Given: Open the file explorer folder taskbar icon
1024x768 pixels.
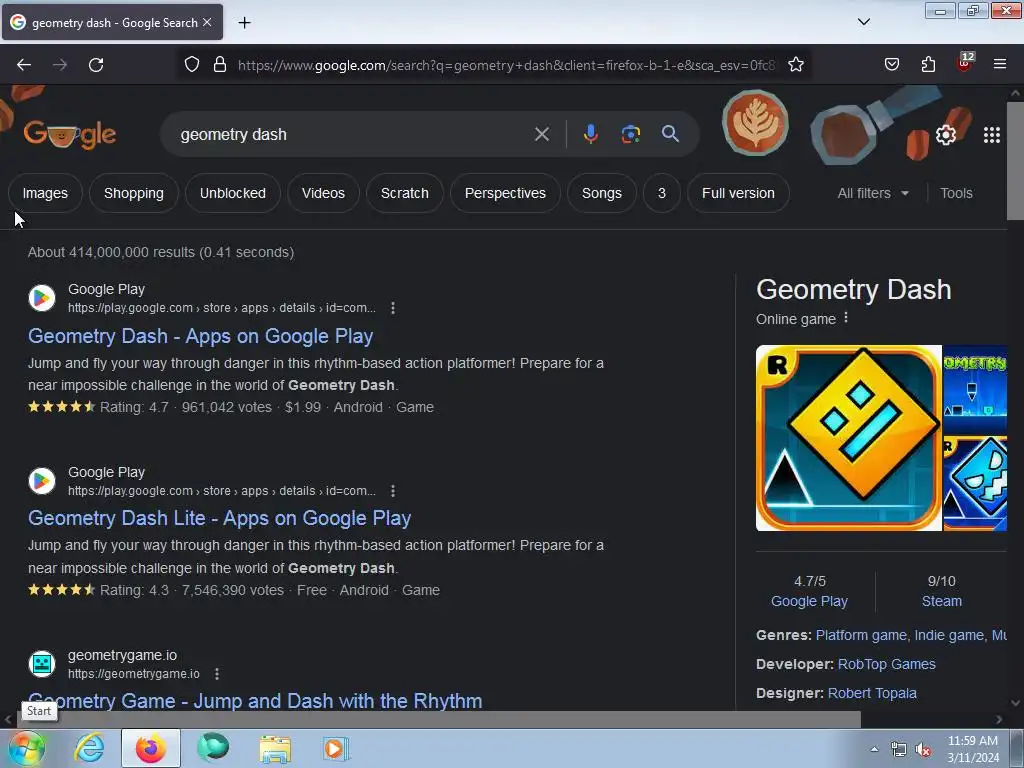Looking at the screenshot, I should [x=275, y=748].
